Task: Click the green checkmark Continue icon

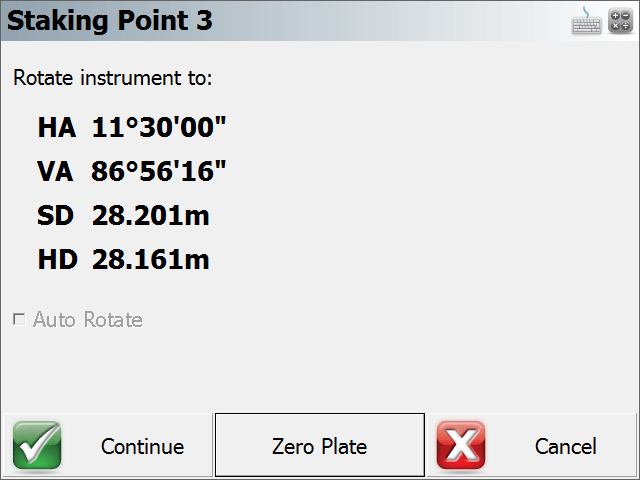Action: pyautogui.click(x=37, y=445)
